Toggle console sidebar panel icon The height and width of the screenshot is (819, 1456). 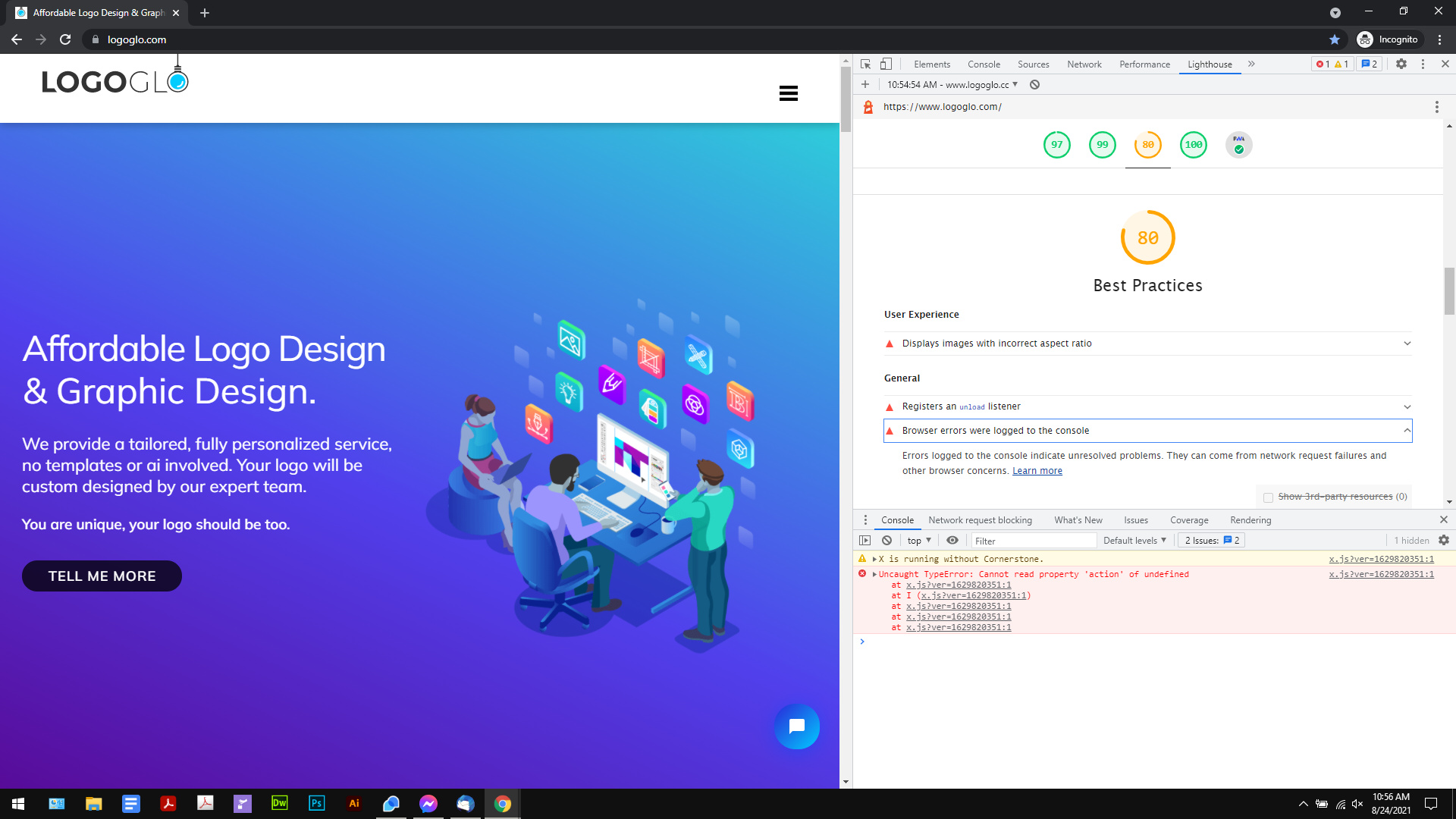coord(865,541)
